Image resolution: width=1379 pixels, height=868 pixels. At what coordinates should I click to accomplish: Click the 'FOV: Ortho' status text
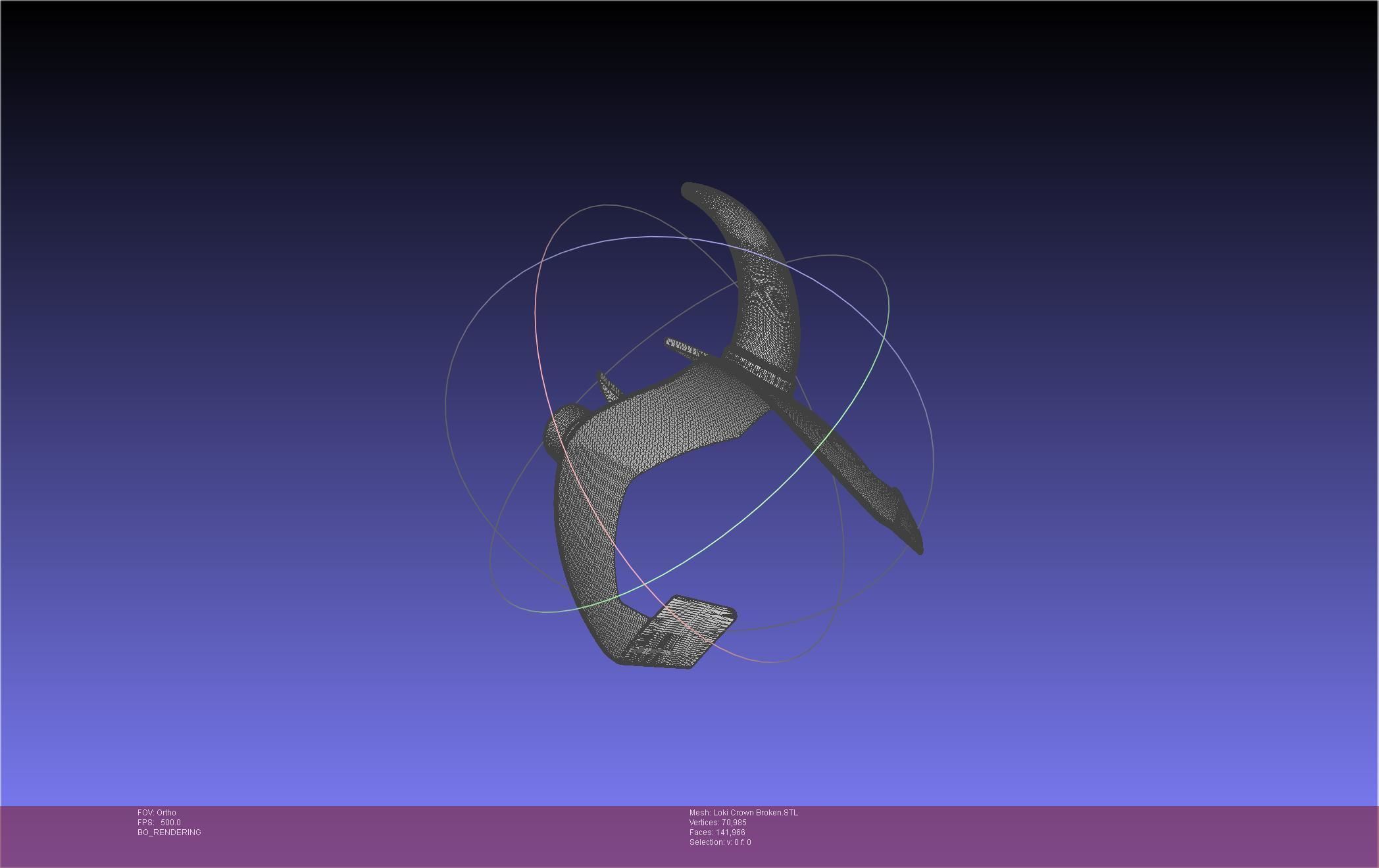[157, 813]
